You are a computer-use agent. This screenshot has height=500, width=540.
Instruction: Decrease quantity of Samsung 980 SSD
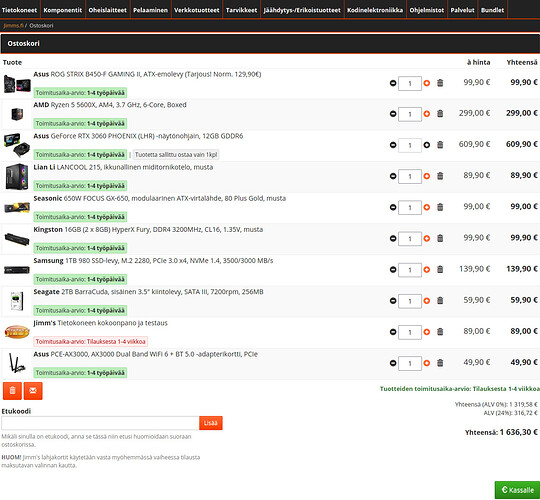coord(393,270)
